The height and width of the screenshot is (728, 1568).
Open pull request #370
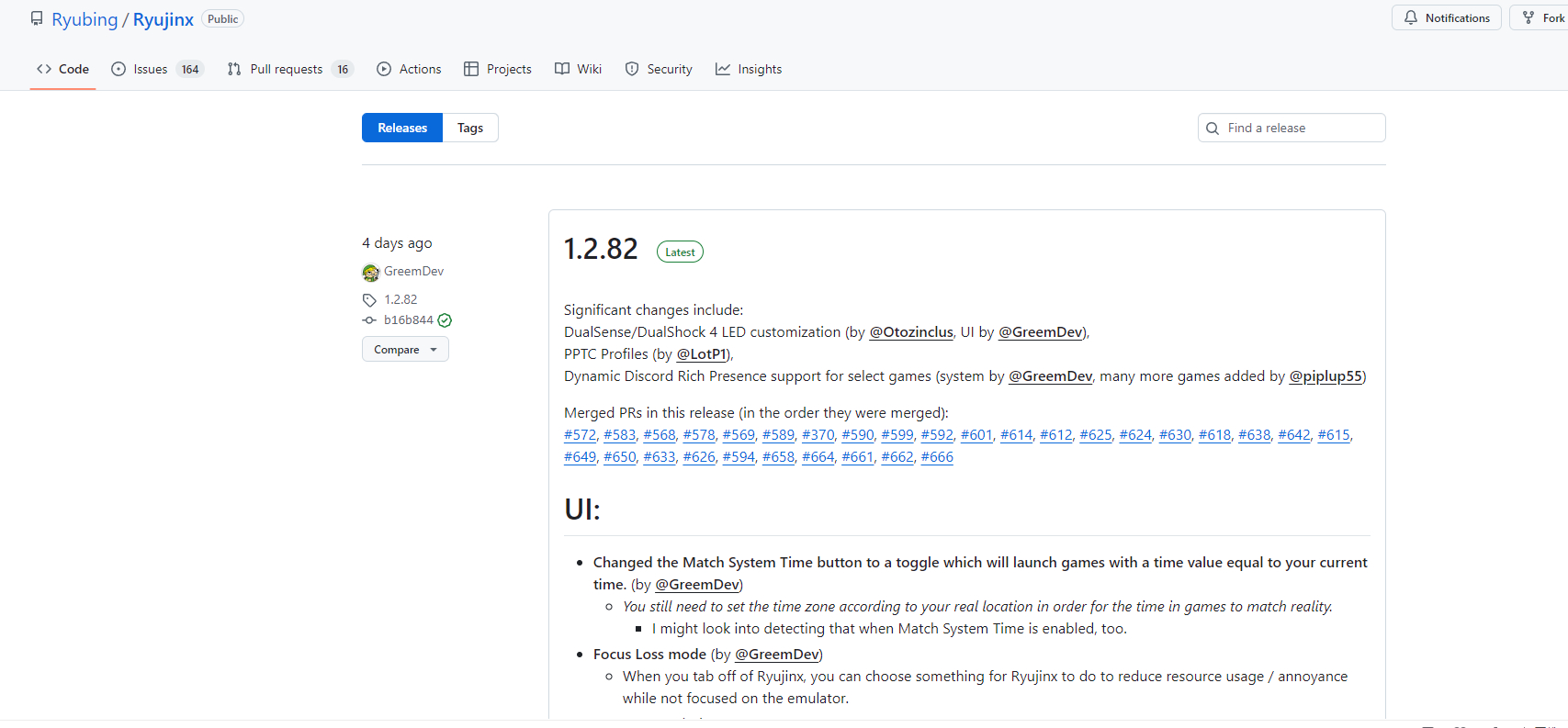818,435
